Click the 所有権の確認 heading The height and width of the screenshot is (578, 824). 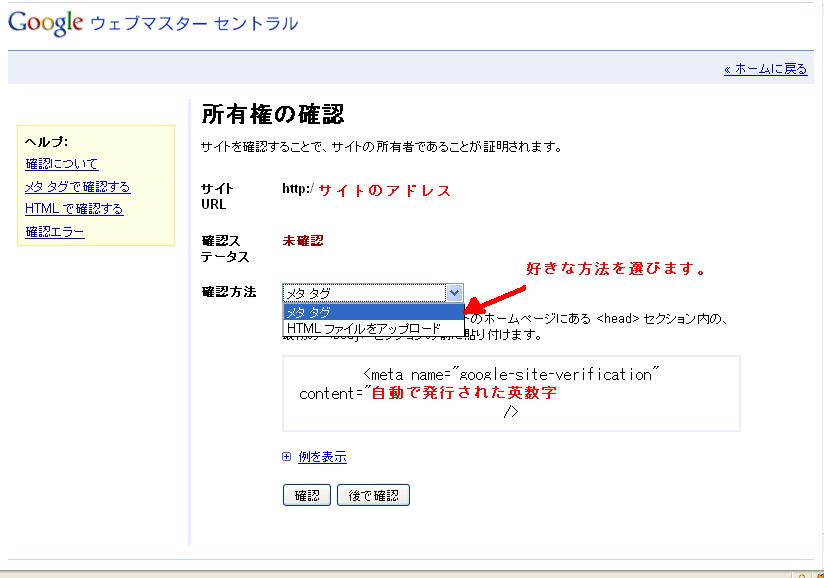tap(273, 114)
